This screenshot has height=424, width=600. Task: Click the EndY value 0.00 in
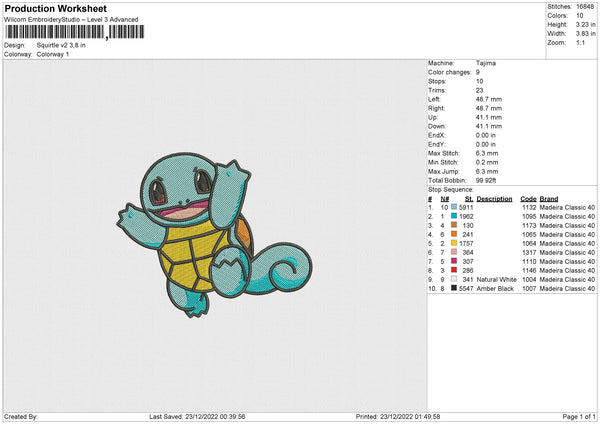pyautogui.click(x=486, y=145)
